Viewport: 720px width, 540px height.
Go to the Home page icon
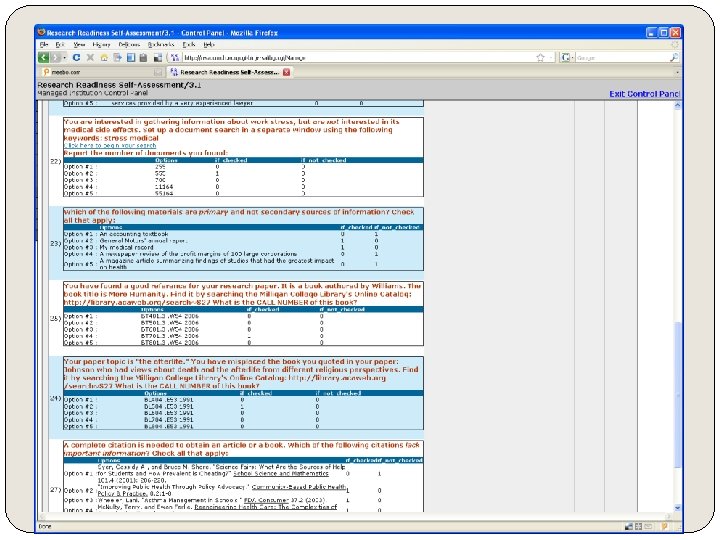coord(104,57)
